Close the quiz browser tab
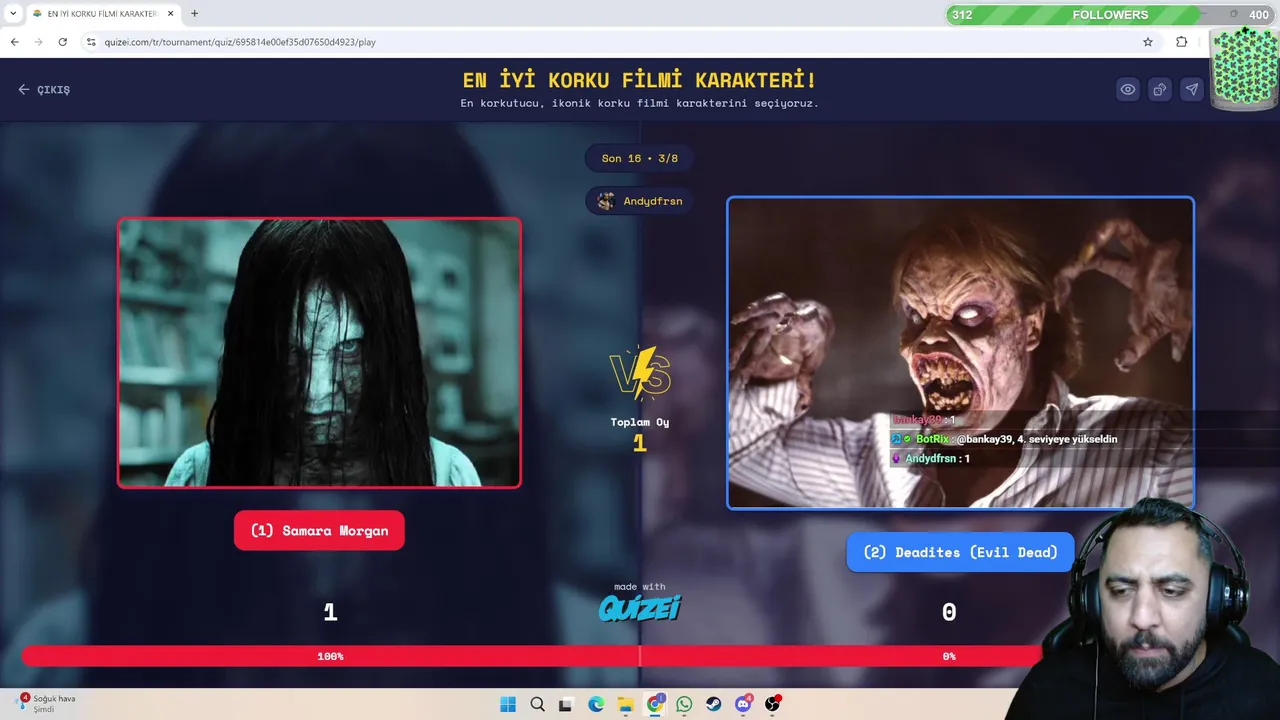This screenshot has width=1280, height=720. tap(170, 14)
